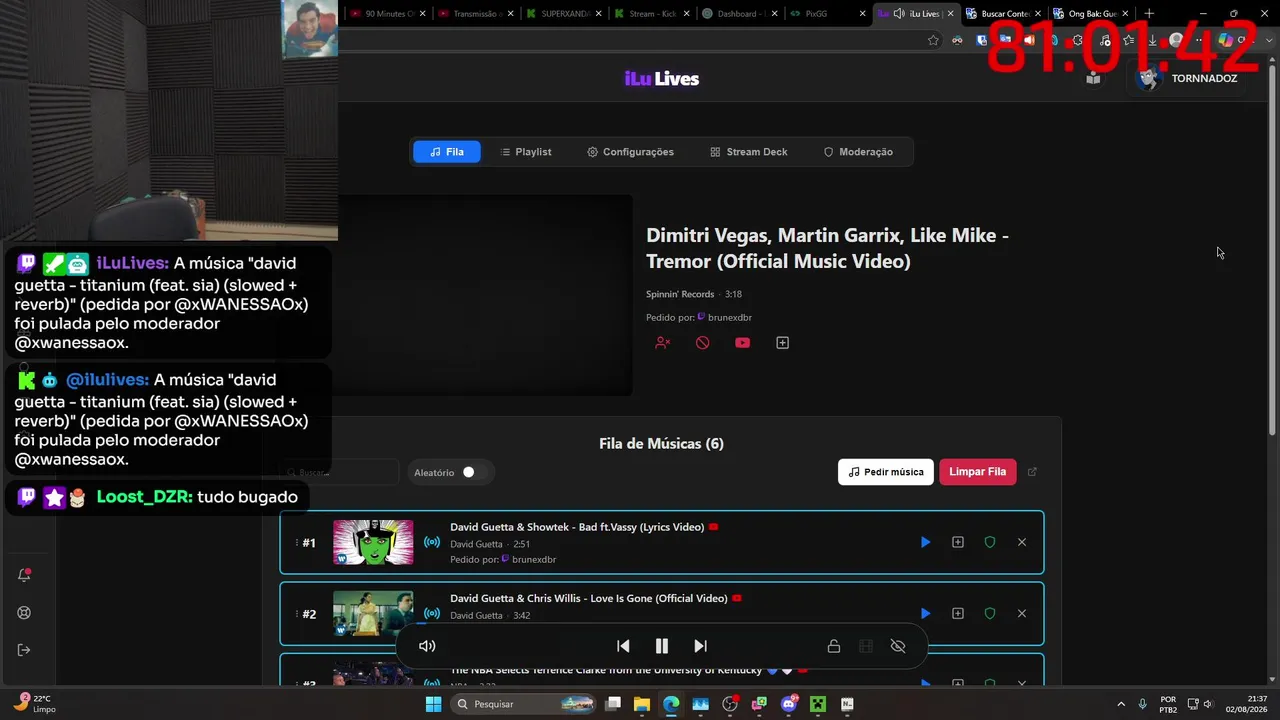Mute the player volume

tap(427, 646)
